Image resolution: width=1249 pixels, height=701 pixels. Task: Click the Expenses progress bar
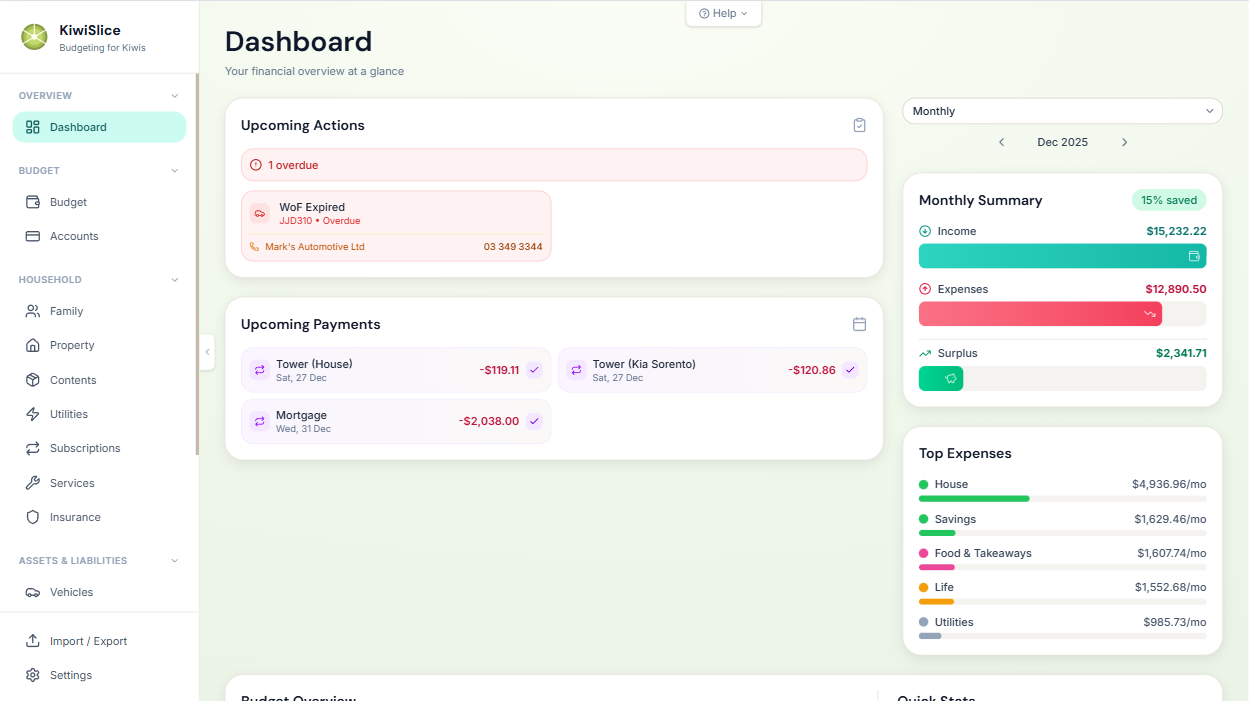pos(1040,313)
